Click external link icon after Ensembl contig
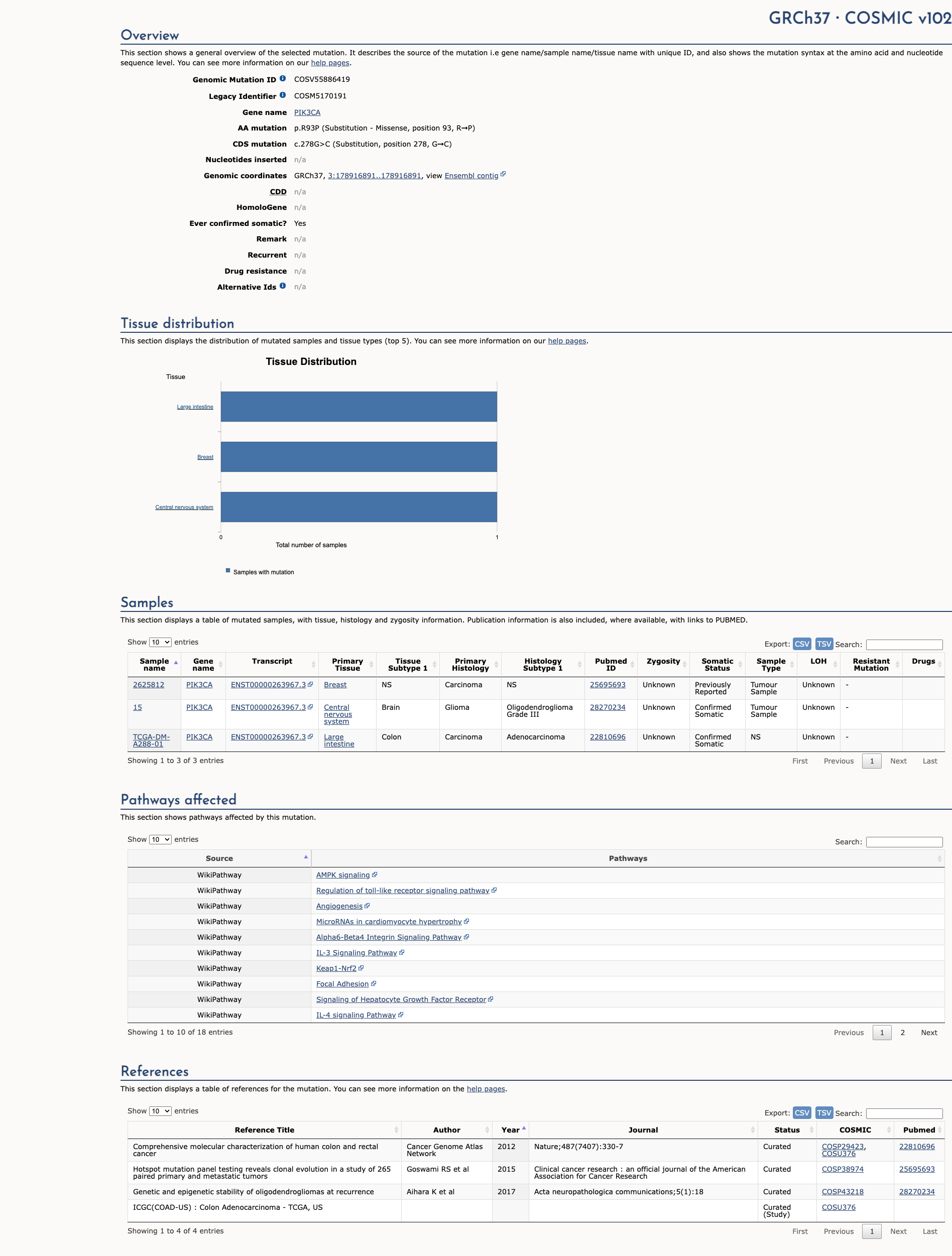The width and height of the screenshot is (952, 1256). 503,174
